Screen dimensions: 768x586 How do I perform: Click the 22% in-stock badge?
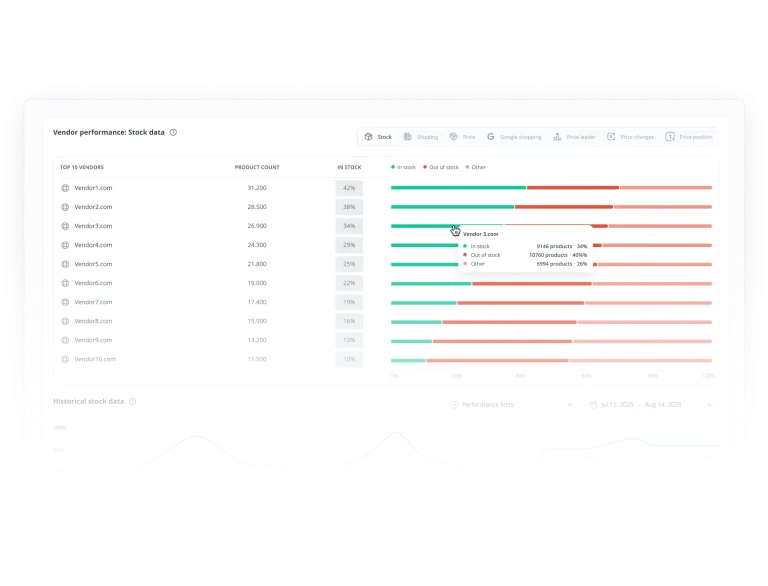(349, 283)
